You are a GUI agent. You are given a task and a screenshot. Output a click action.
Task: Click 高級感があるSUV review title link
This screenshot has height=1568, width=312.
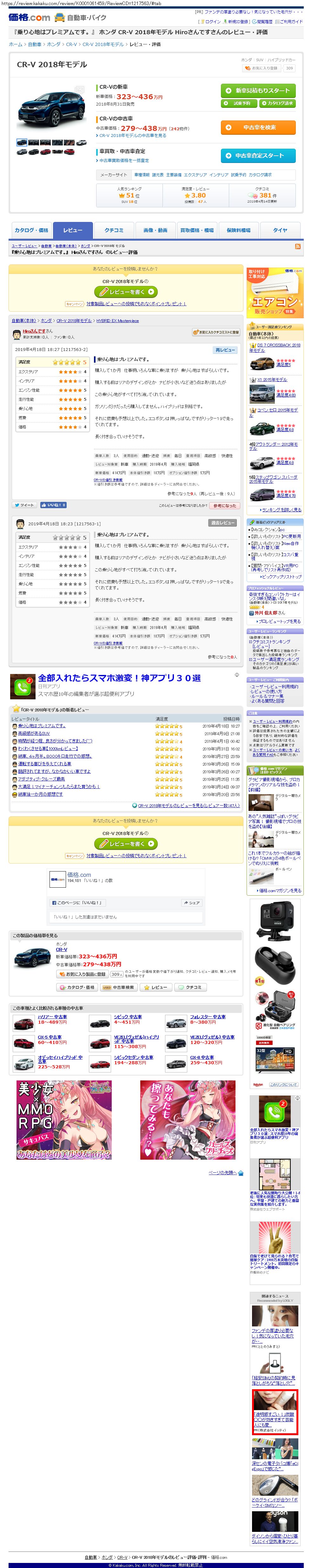(34, 734)
